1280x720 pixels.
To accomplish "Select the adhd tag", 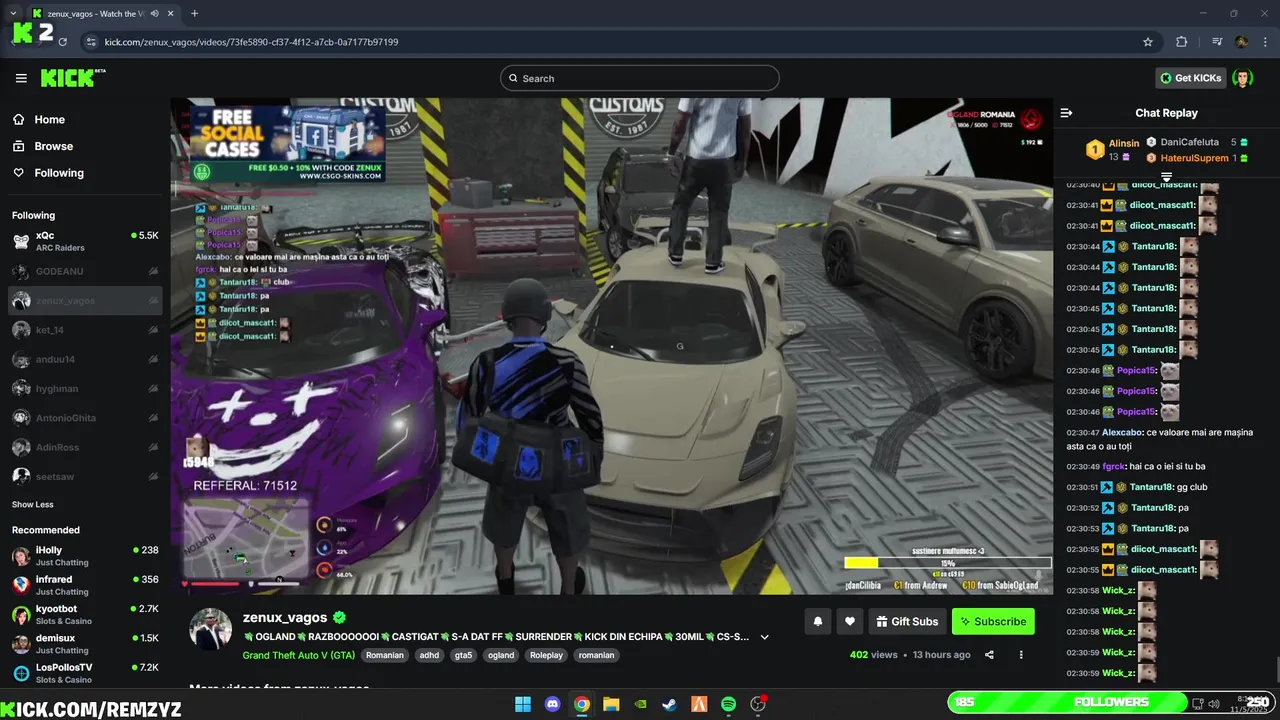I will click(x=429, y=655).
